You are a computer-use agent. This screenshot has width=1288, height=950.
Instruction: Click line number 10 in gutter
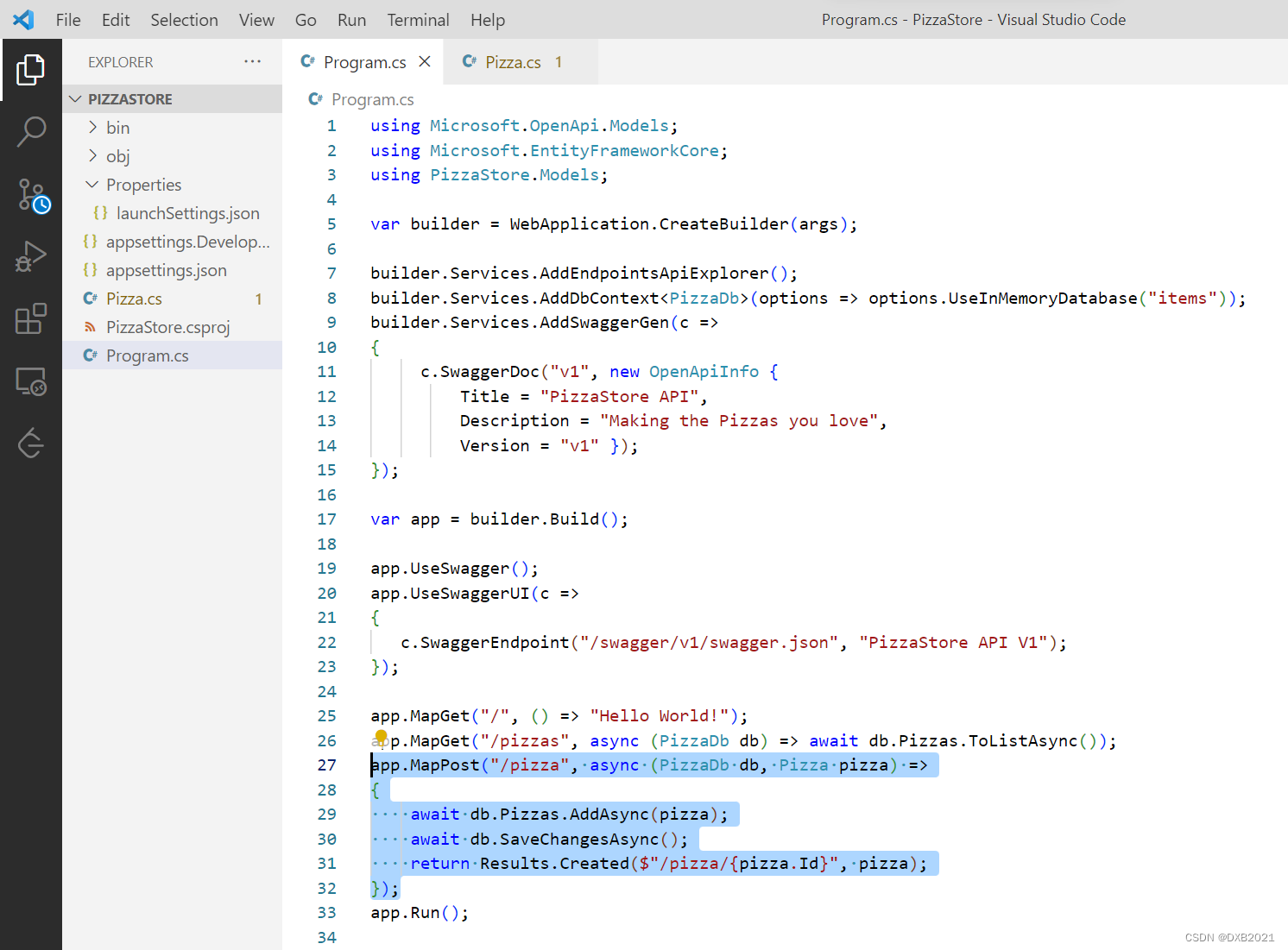coord(326,348)
